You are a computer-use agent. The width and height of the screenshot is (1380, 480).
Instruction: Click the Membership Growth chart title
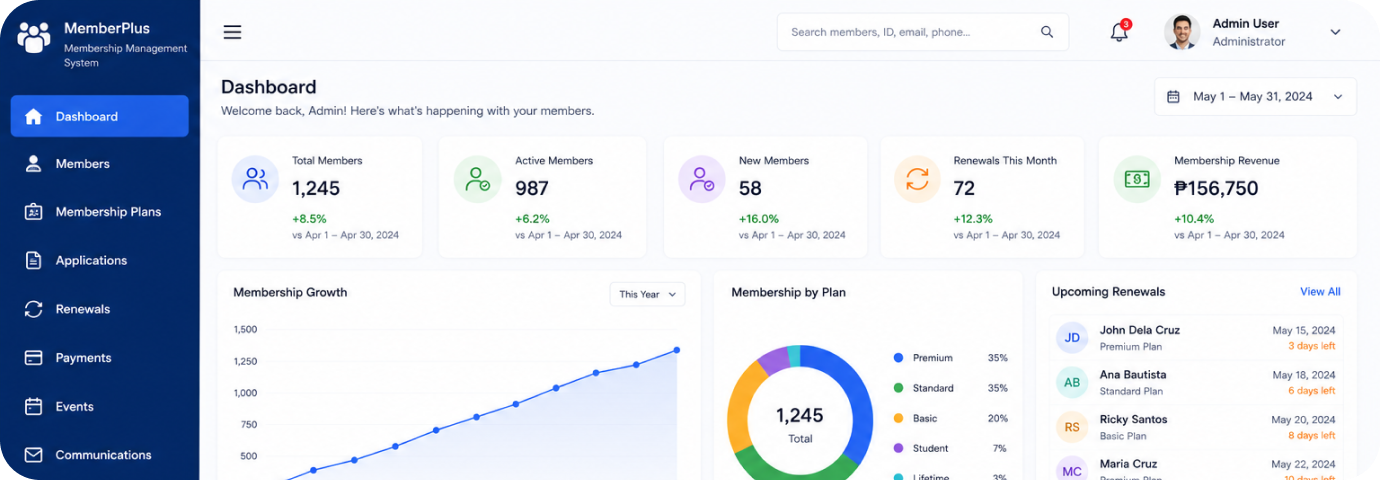[x=290, y=292]
